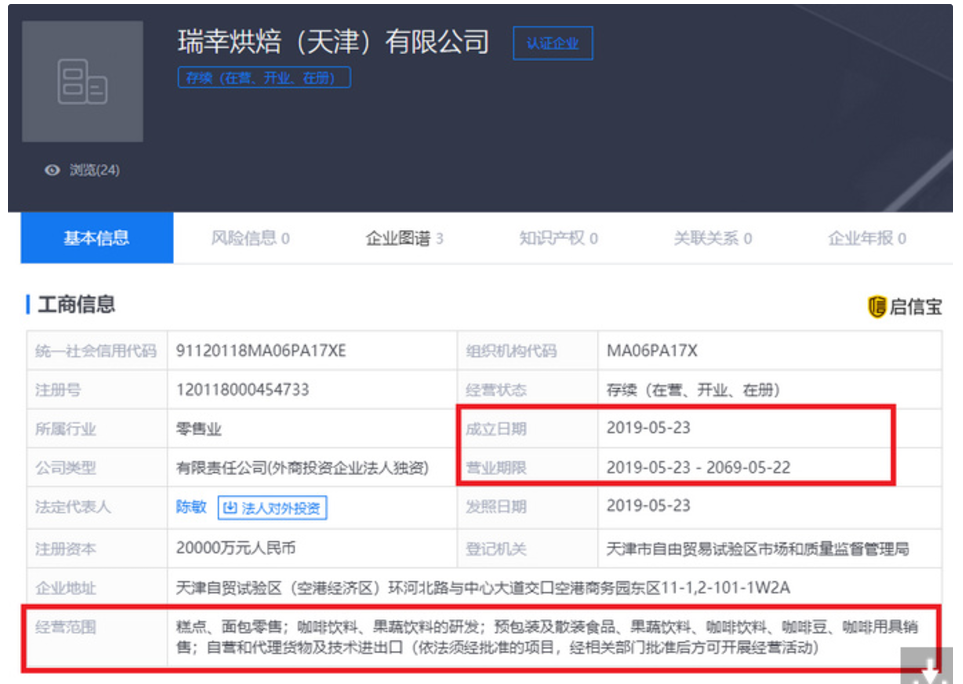This screenshot has height=684, width=963.
Task: Click the 注册资本 label
Action: pos(66,549)
